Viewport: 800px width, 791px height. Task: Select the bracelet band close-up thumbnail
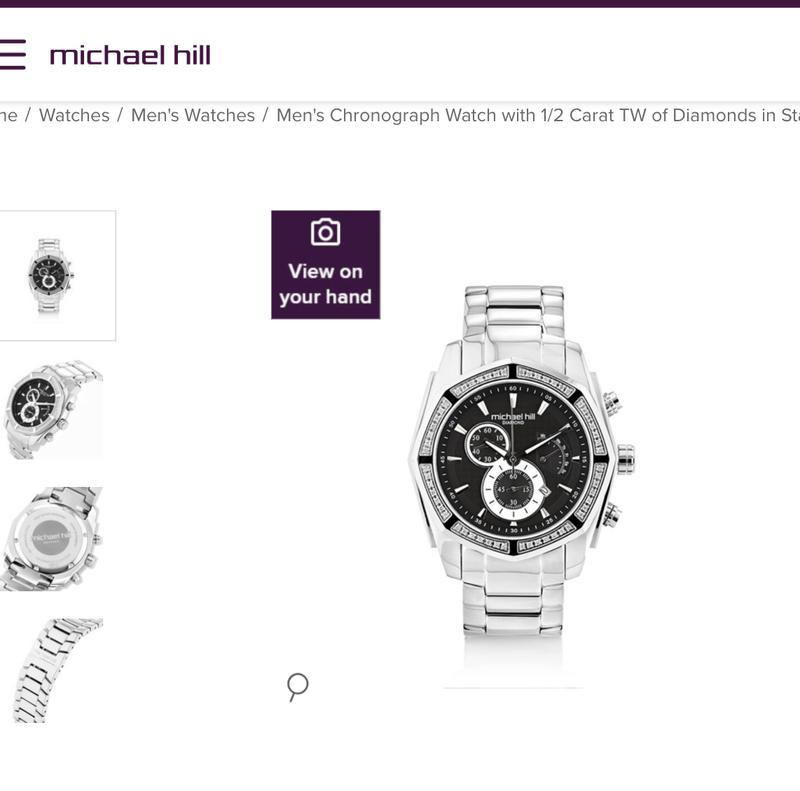point(52,671)
